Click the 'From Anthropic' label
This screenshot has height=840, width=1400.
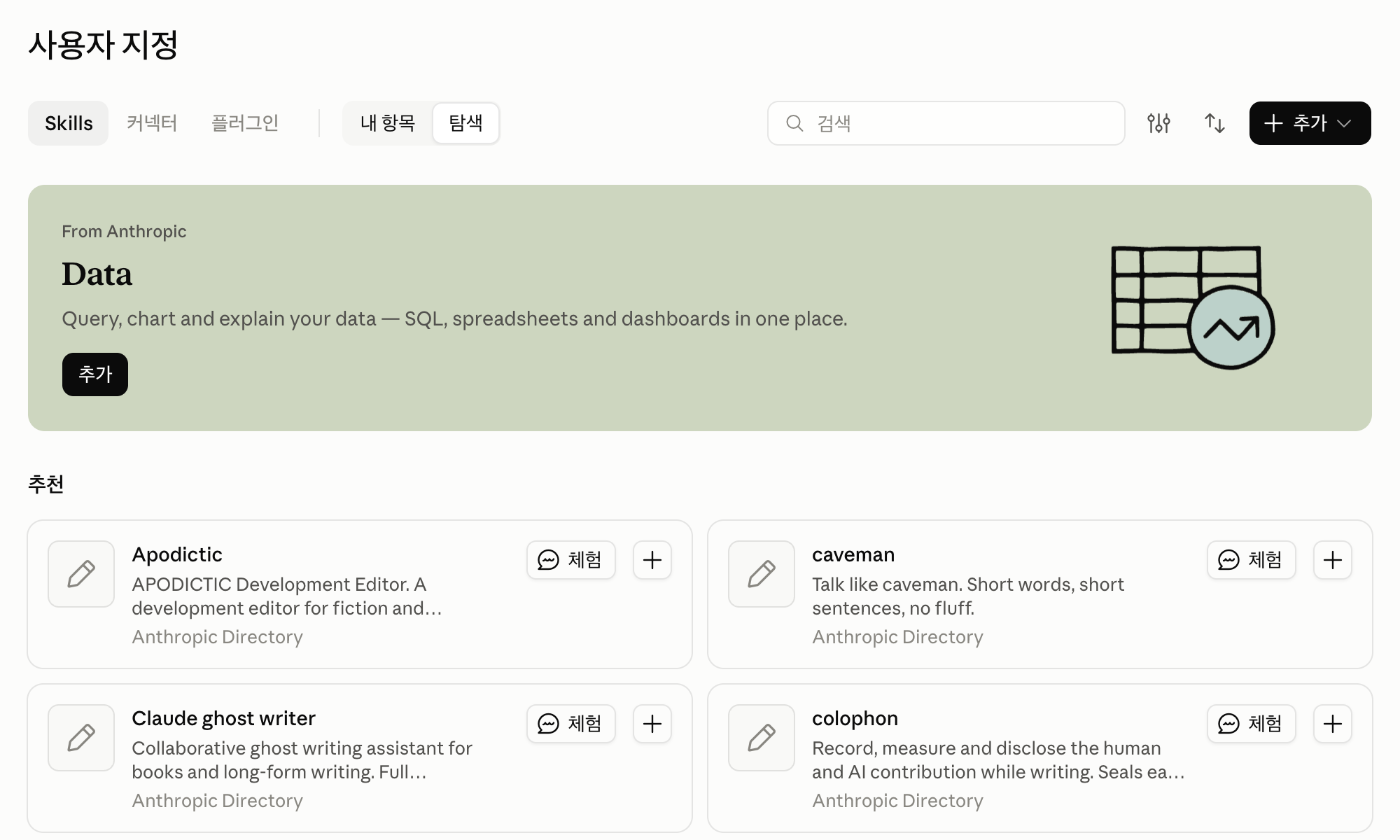[124, 231]
